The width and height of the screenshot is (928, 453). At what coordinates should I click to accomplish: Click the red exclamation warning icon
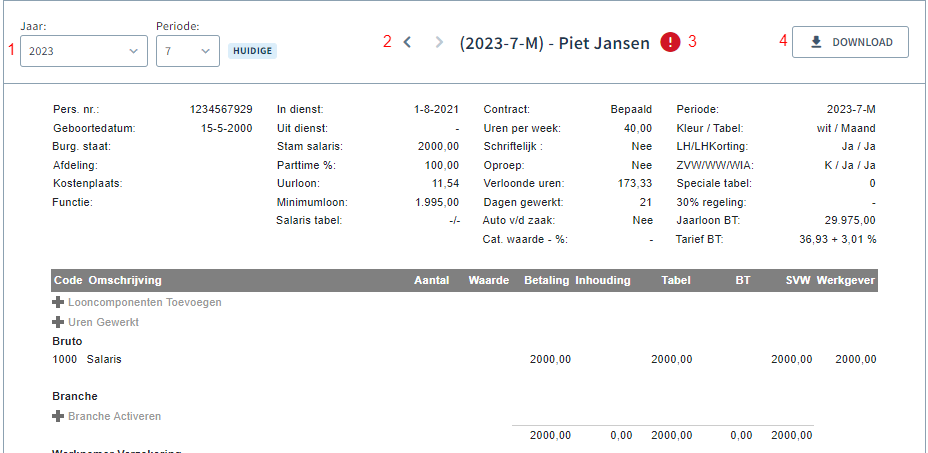[670, 42]
